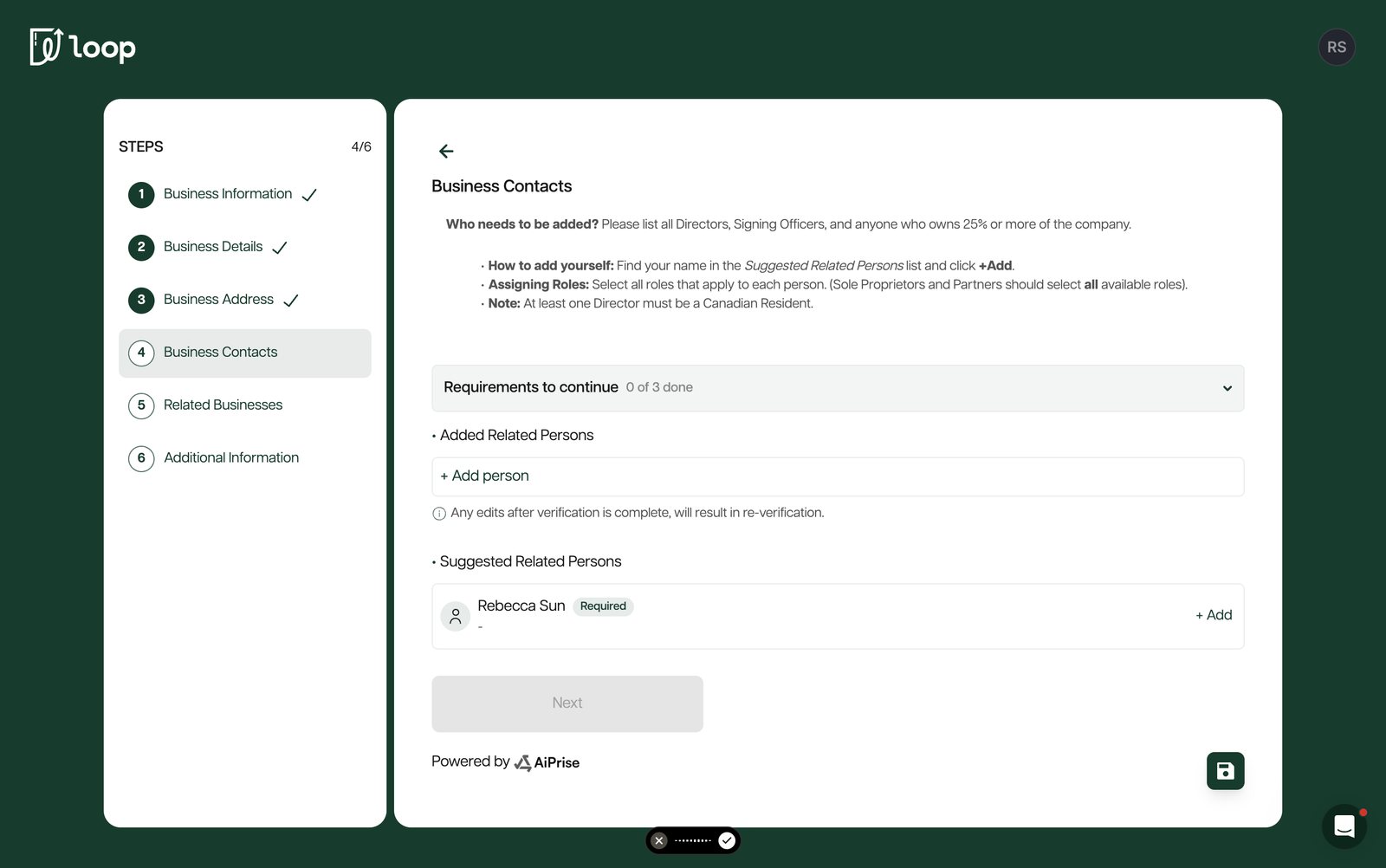Open the RS user avatar menu

(1337, 48)
